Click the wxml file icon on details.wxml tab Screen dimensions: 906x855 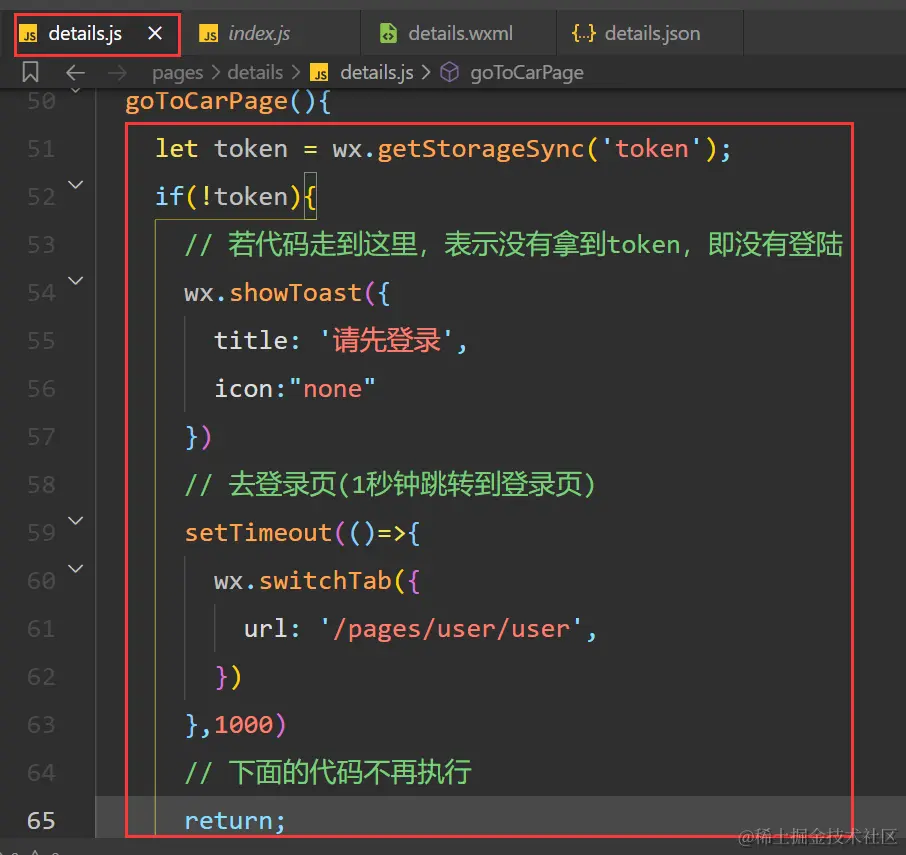pos(388,34)
